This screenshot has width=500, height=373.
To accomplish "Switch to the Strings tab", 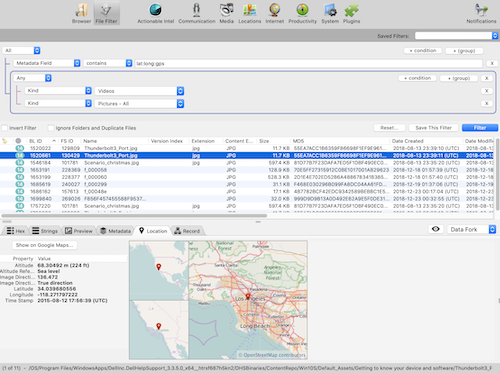I will tap(45, 231).
